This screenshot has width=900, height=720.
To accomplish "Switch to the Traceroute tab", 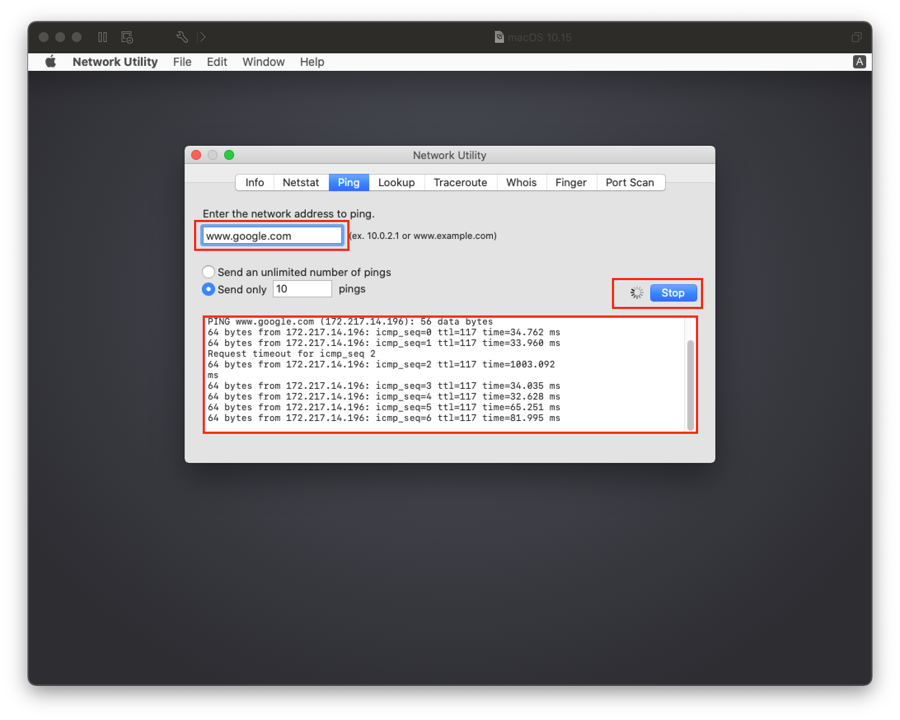I will (460, 182).
